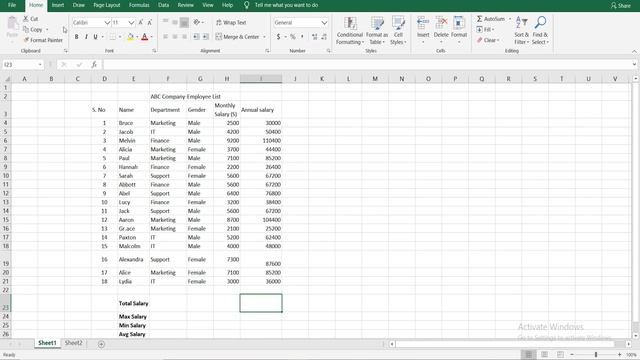
Task: Click the Insert Function fx icon
Action: tap(94, 64)
